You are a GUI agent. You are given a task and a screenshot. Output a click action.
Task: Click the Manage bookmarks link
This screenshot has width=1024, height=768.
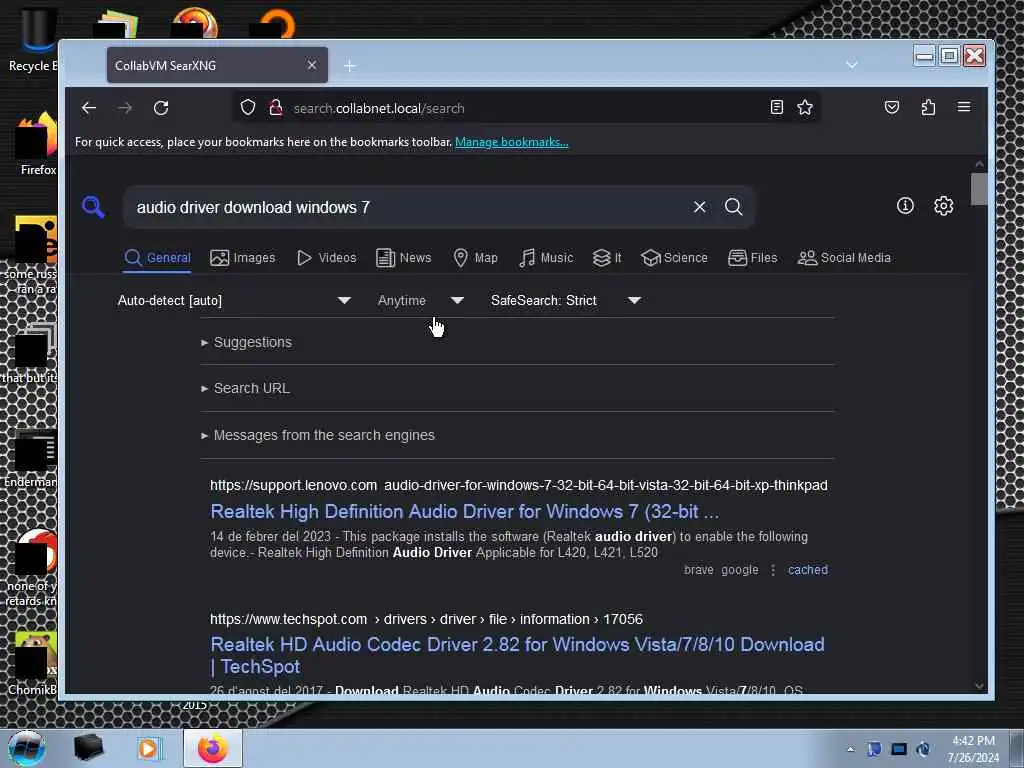511,142
